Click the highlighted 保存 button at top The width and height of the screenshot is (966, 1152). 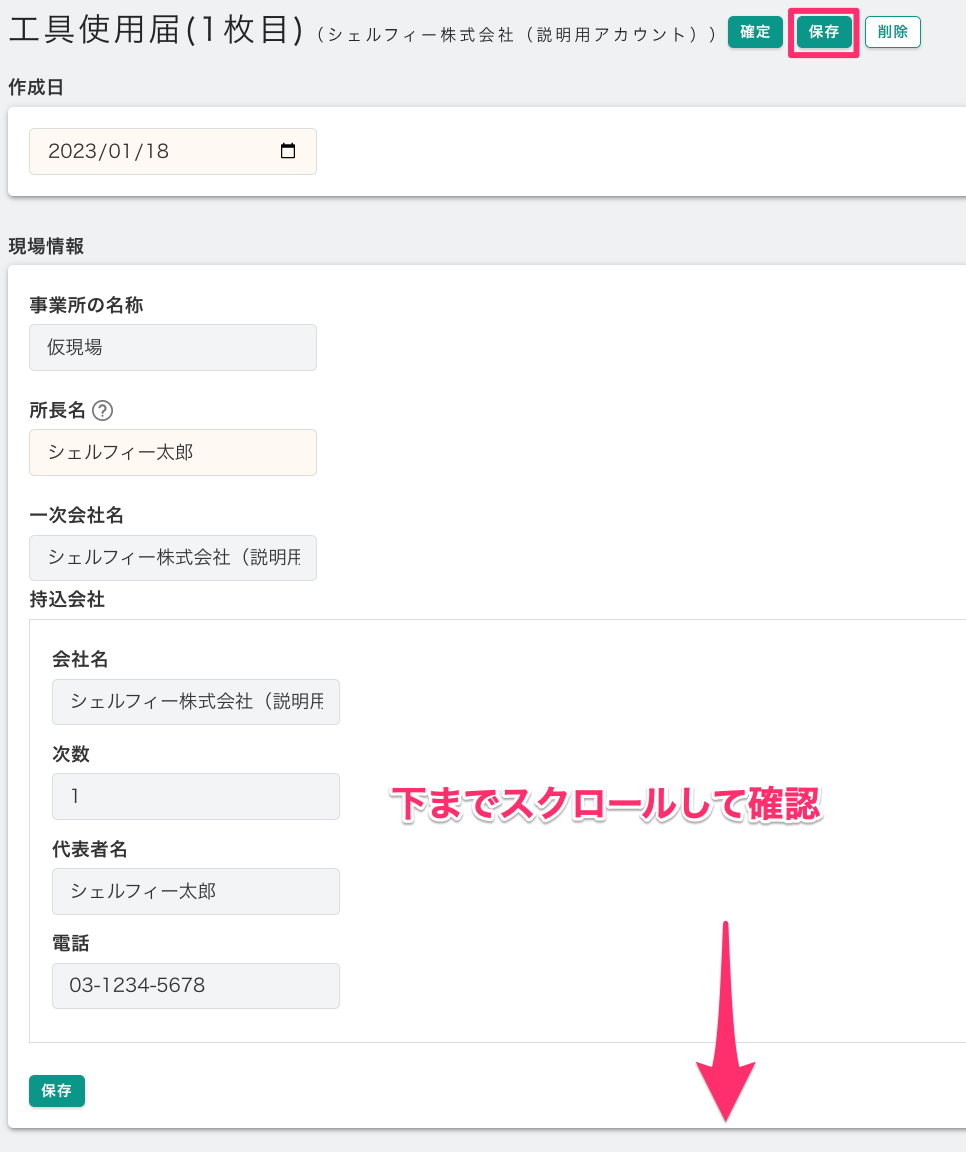point(824,32)
